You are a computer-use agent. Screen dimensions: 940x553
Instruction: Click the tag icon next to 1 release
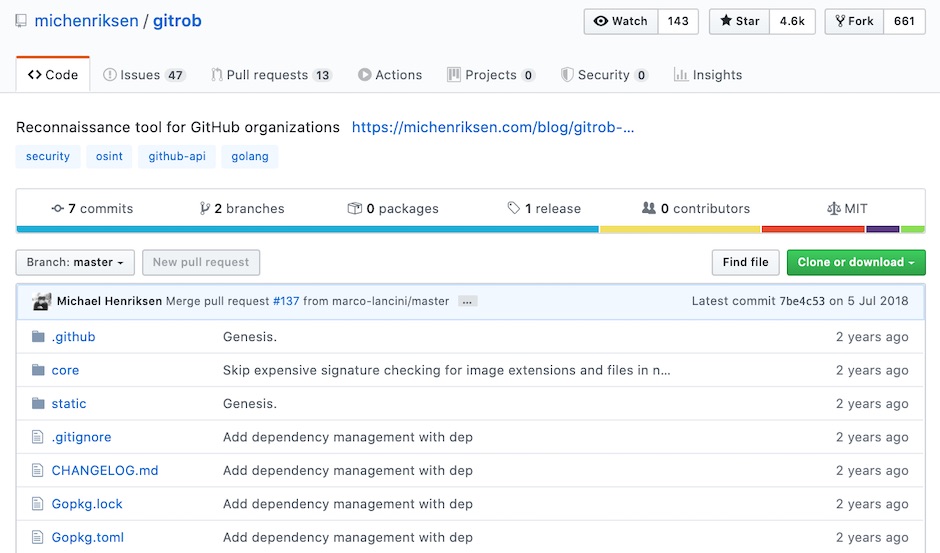pos(514,208)
